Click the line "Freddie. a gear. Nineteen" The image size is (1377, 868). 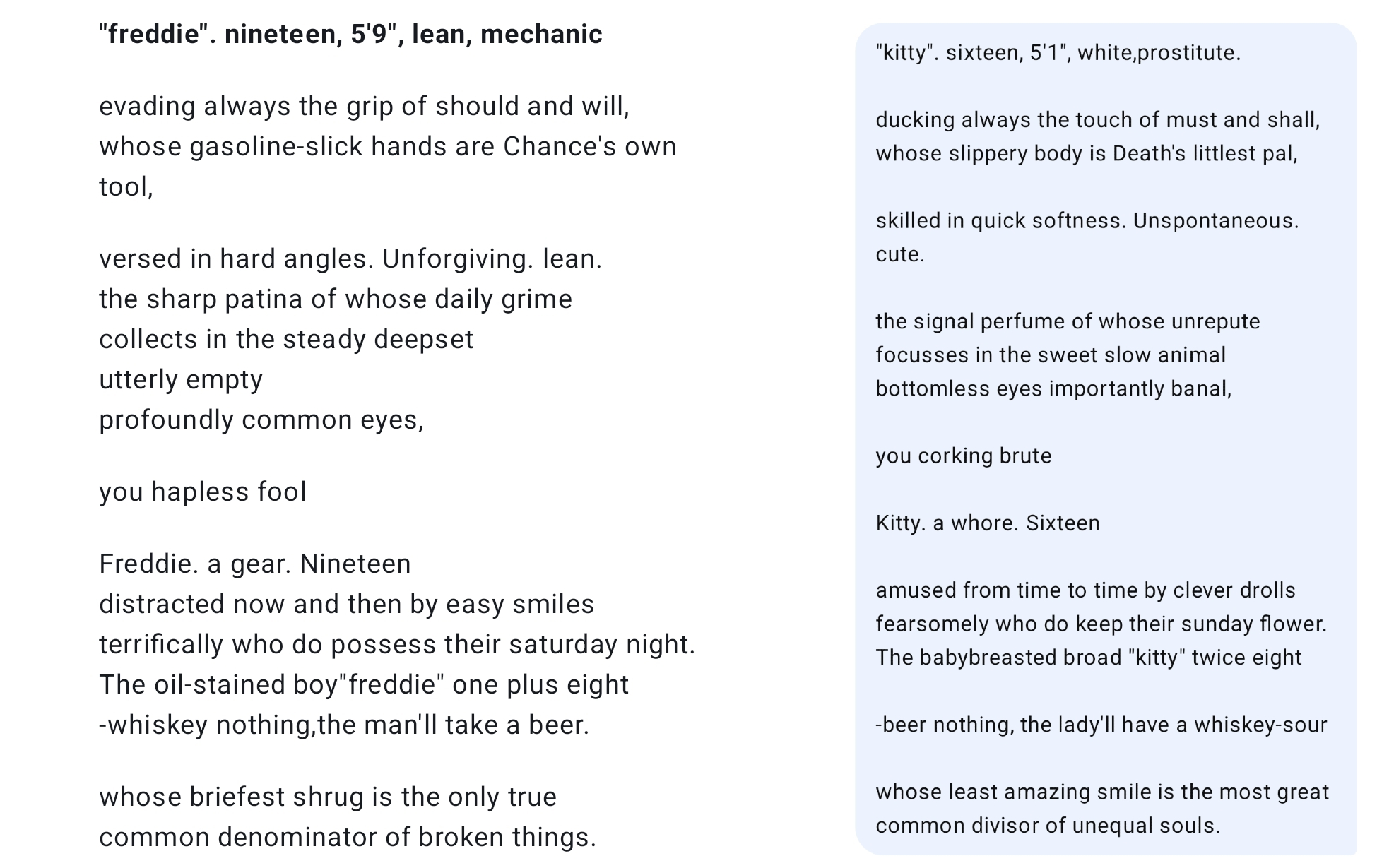coord(255,564)
